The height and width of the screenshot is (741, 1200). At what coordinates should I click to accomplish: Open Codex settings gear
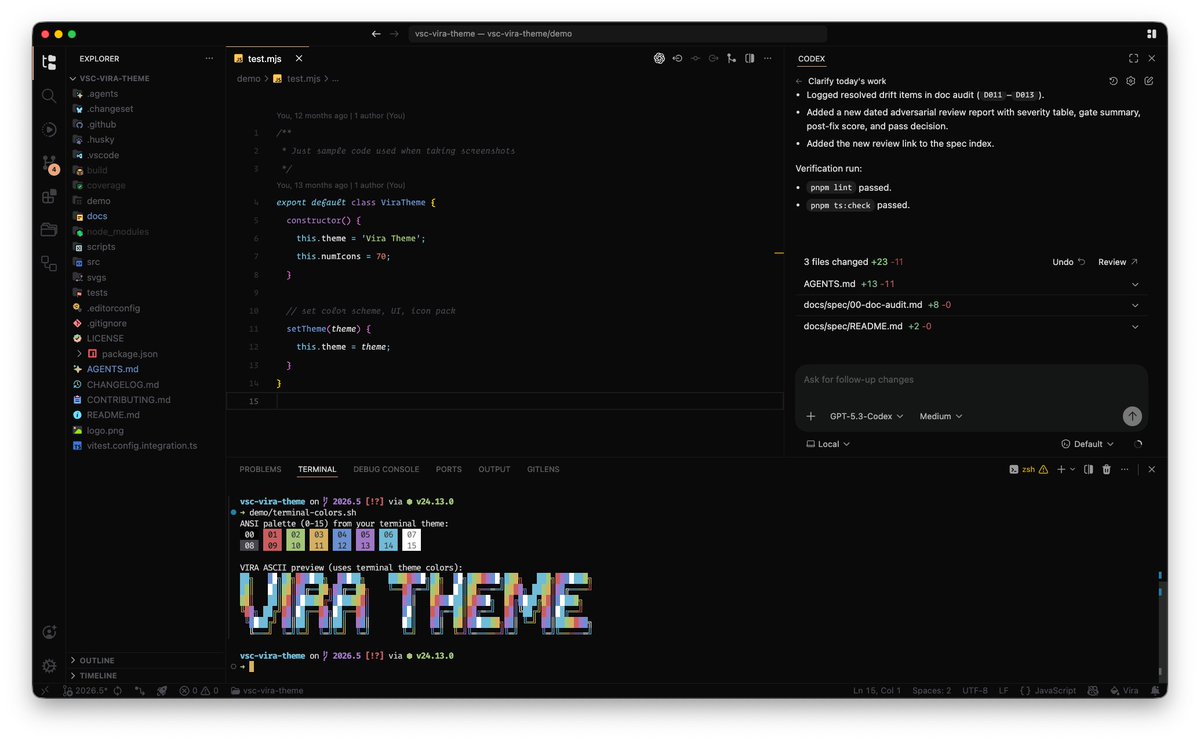[x=1131, y=81]
